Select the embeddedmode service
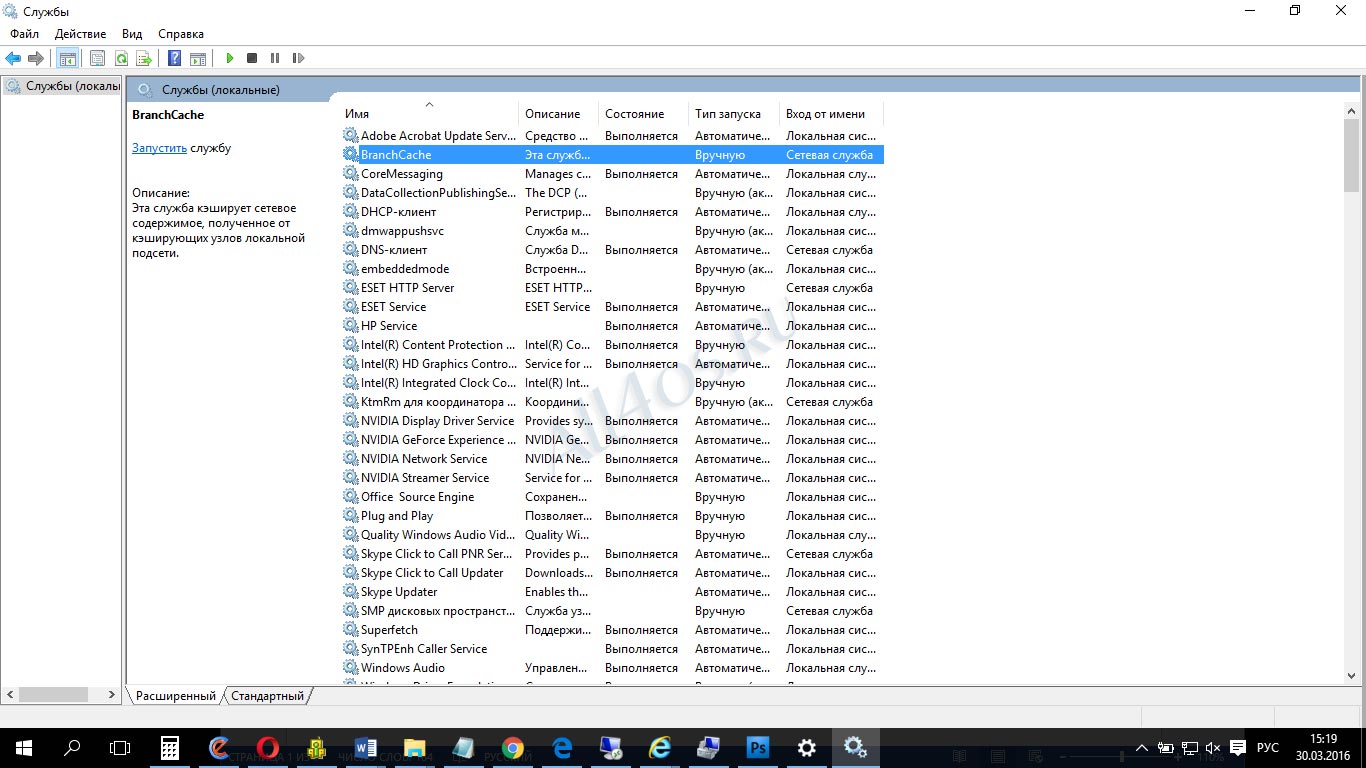Image resolution: width=1366 pixels, height=768 pixels. pos(612,268)
